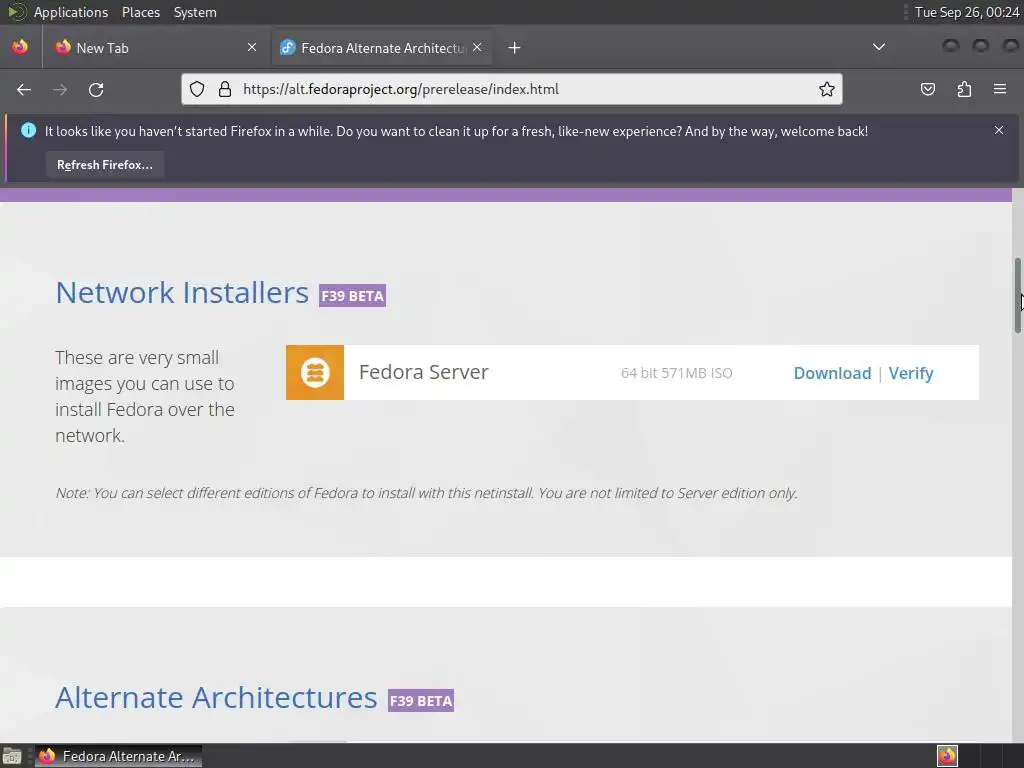
Task: Switch to the New Tab tab
Action: (x=157, y=48)
